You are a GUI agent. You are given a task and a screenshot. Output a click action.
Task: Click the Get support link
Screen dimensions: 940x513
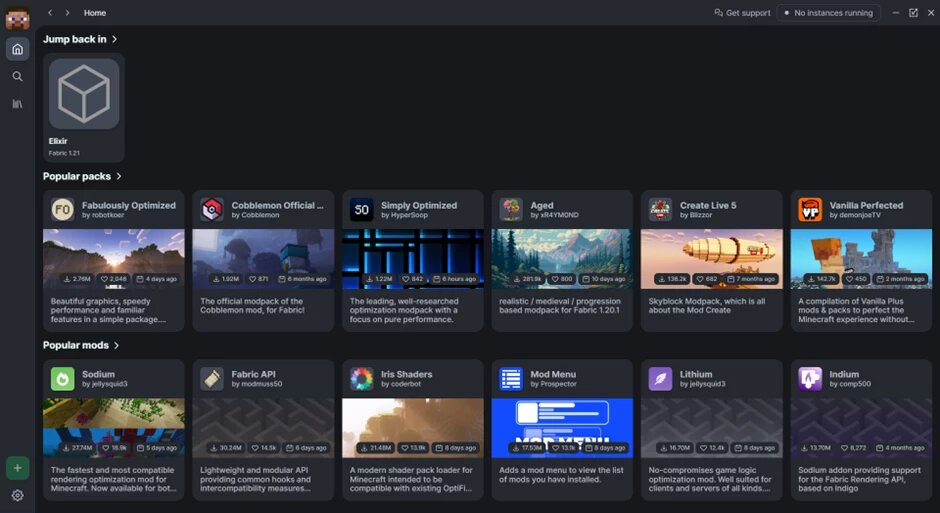point(742,13)
